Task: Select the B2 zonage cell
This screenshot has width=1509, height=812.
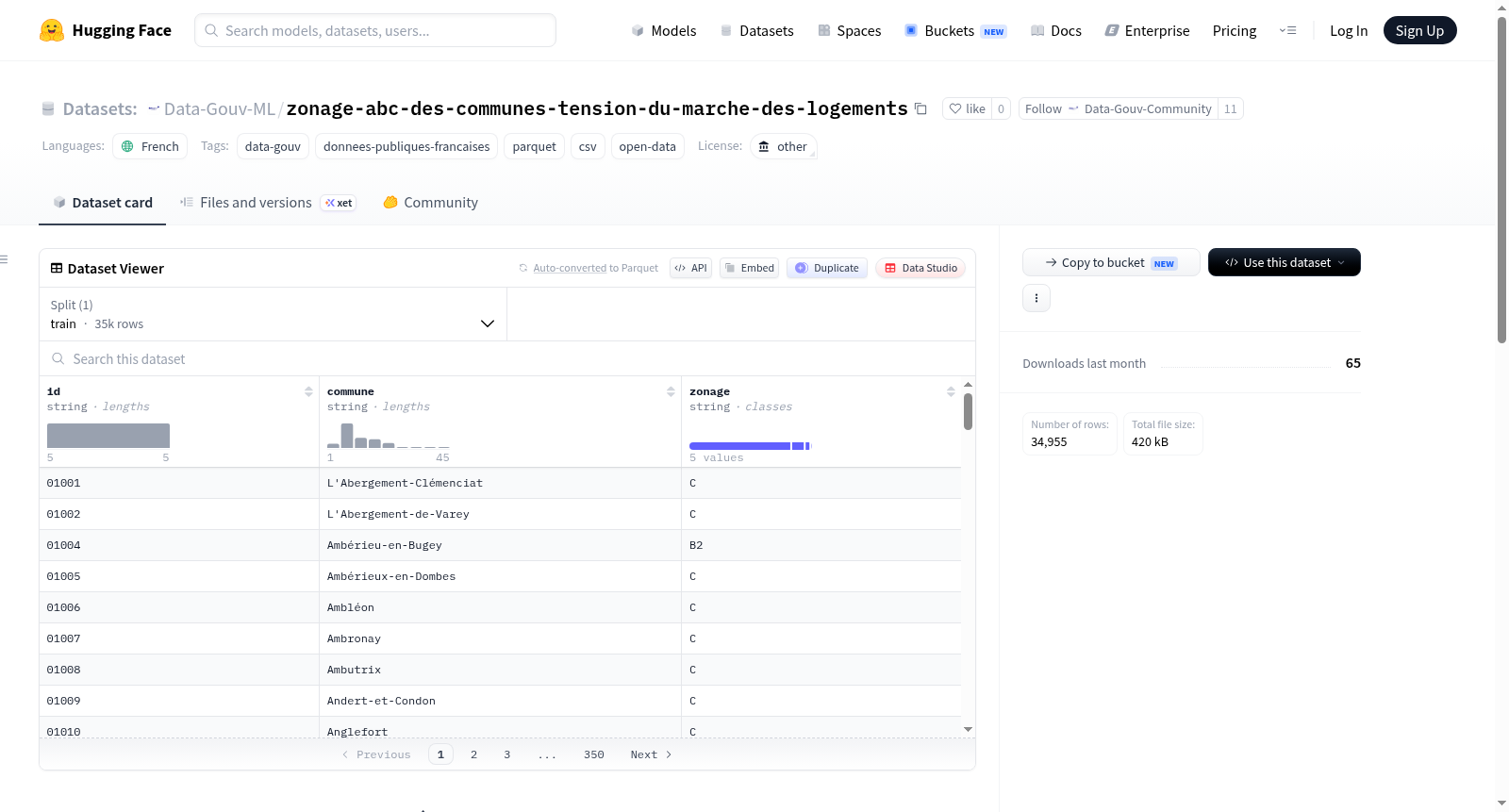Action: pyautogui.click(x=821, y=545)
